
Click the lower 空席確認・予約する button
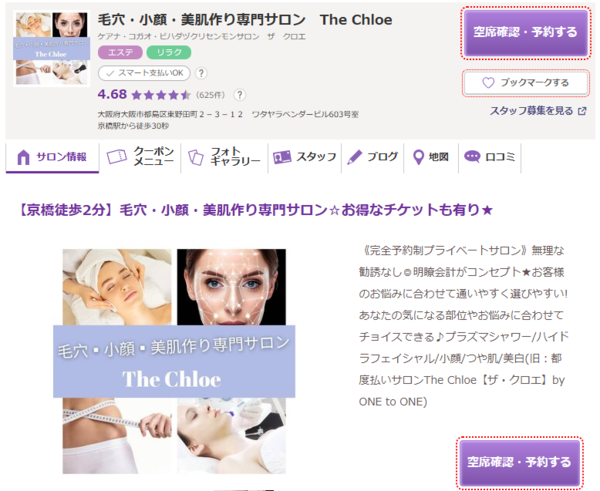[x=519, y=463]
